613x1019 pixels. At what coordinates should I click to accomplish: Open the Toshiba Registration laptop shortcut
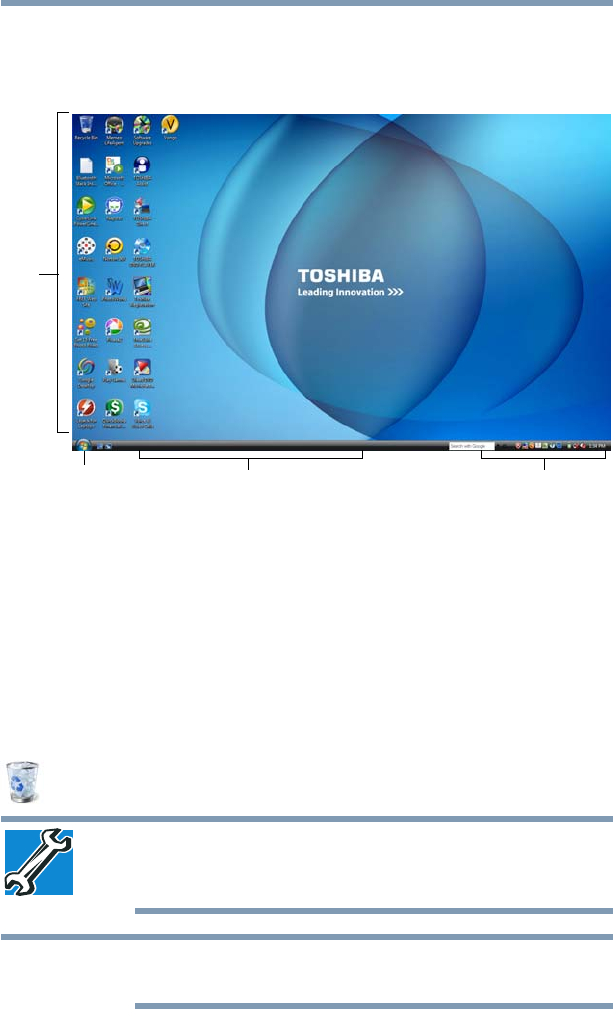coord(142,292)
